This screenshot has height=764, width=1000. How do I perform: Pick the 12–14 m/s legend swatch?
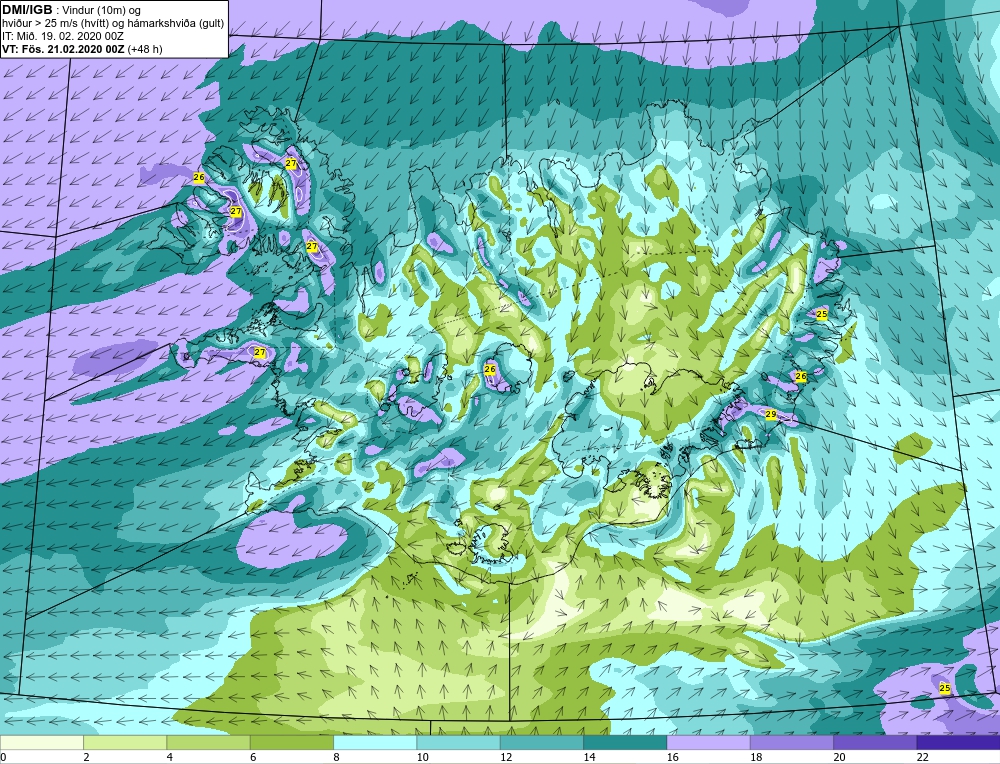[541, 743]
